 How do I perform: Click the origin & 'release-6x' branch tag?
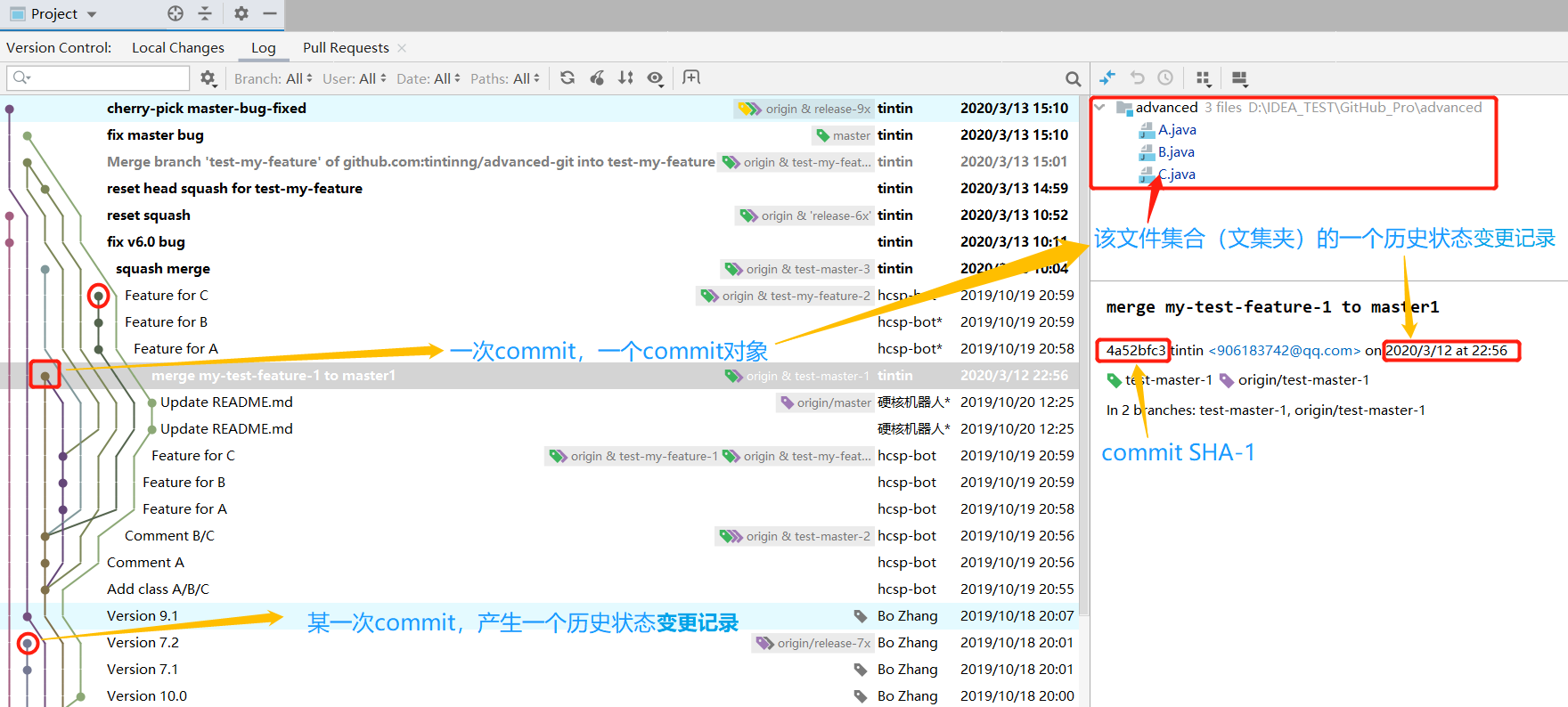tap(804, 215)
